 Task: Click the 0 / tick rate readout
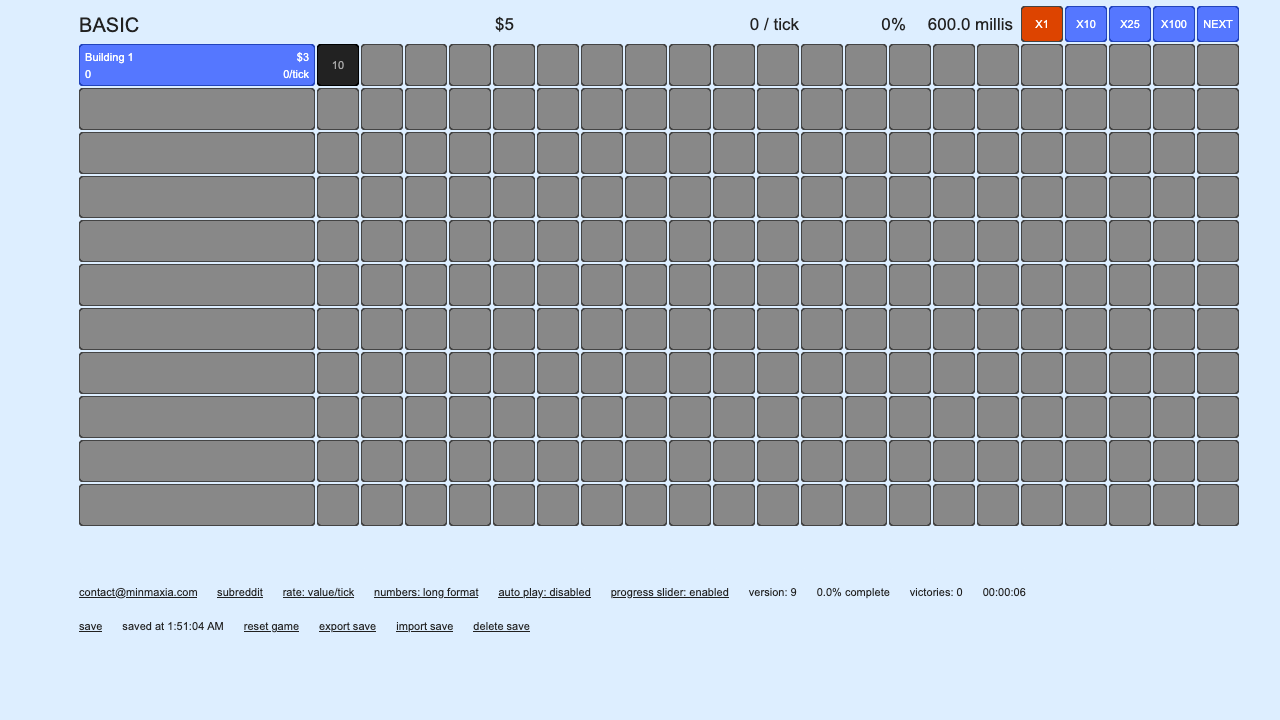point(774,25)
